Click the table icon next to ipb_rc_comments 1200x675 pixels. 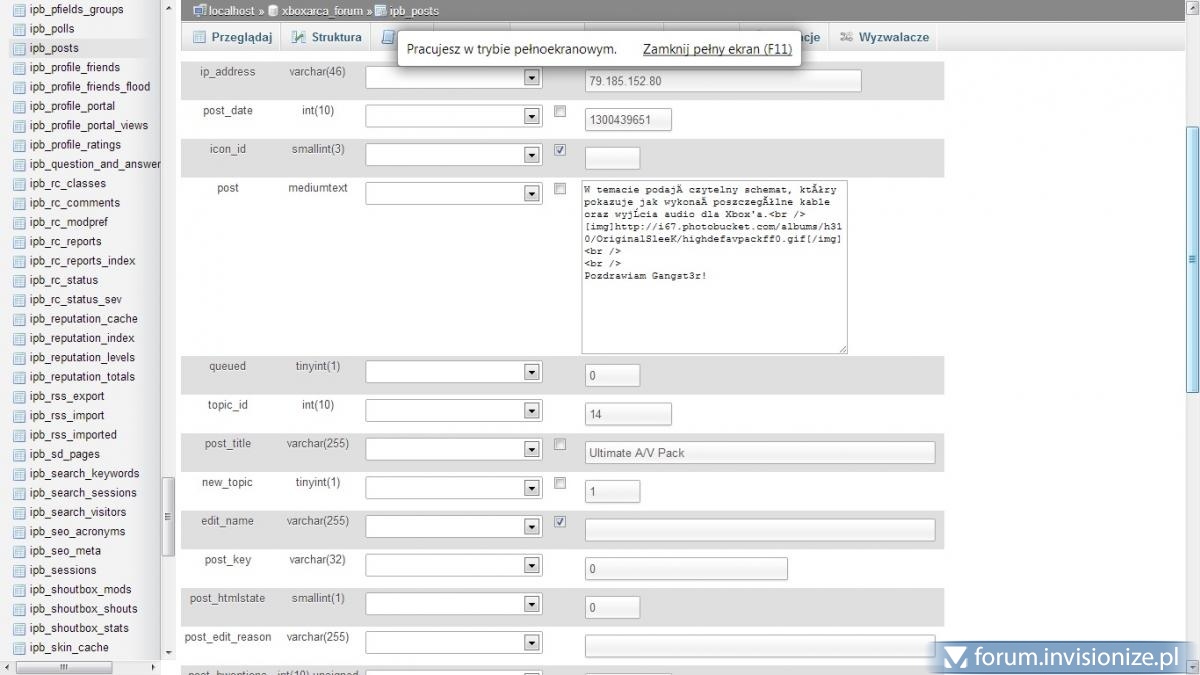coord(19,203)
